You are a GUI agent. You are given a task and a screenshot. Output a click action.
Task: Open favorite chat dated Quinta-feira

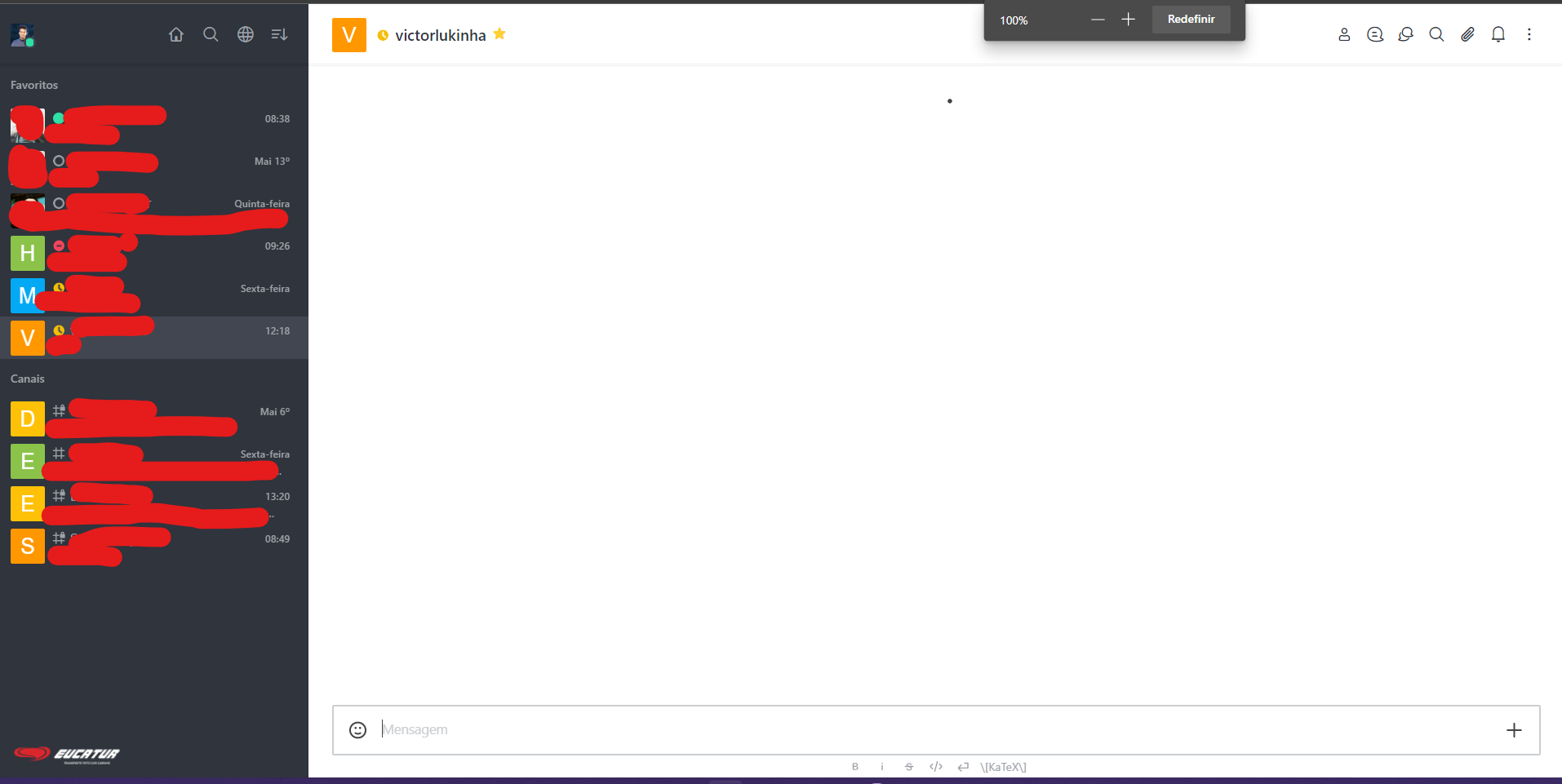tap(154, 210)
